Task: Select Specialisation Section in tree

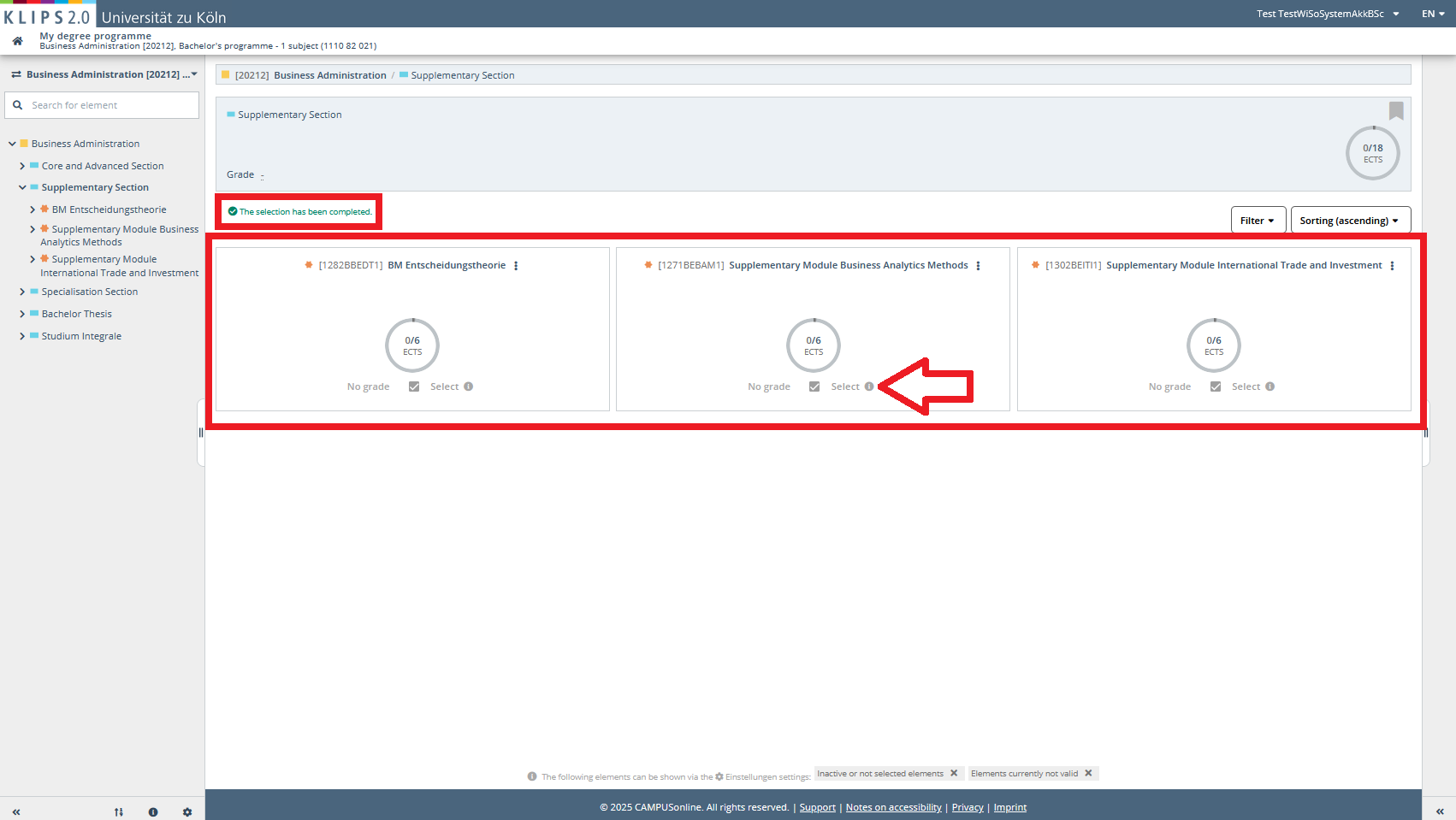Action: (x=90, y=292)
